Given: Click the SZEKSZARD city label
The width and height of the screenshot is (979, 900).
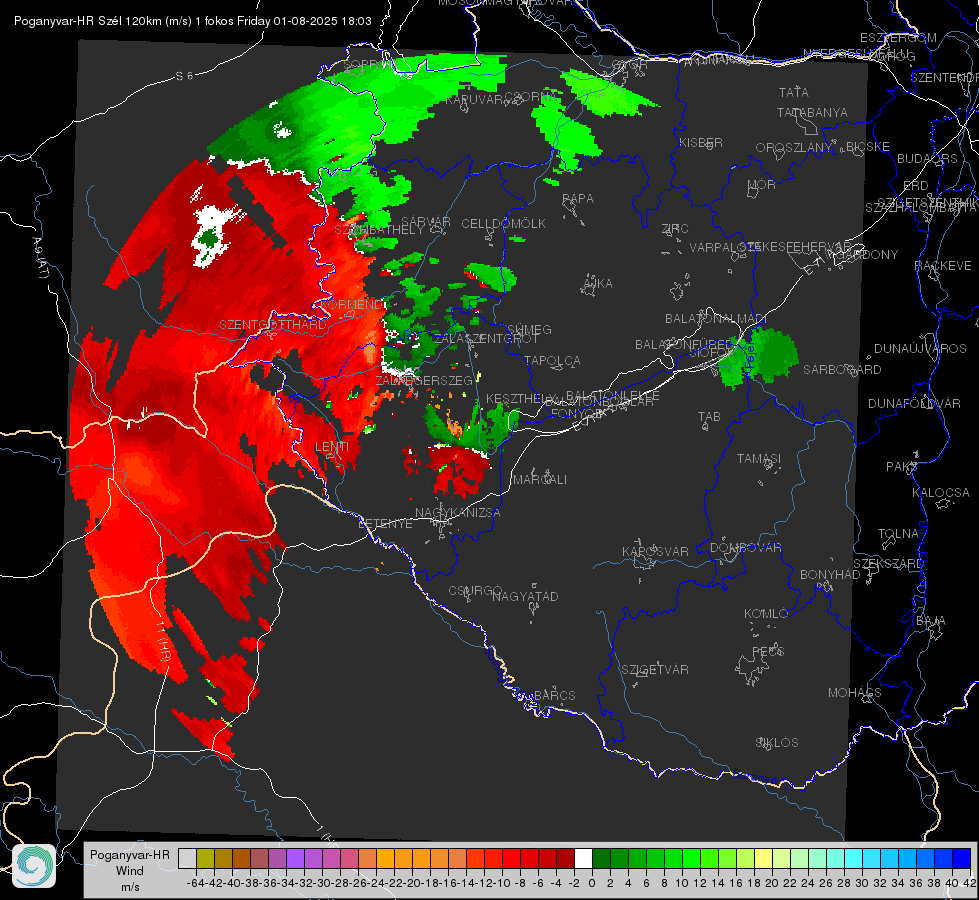Looking at the screenshot, I should 888,564.
